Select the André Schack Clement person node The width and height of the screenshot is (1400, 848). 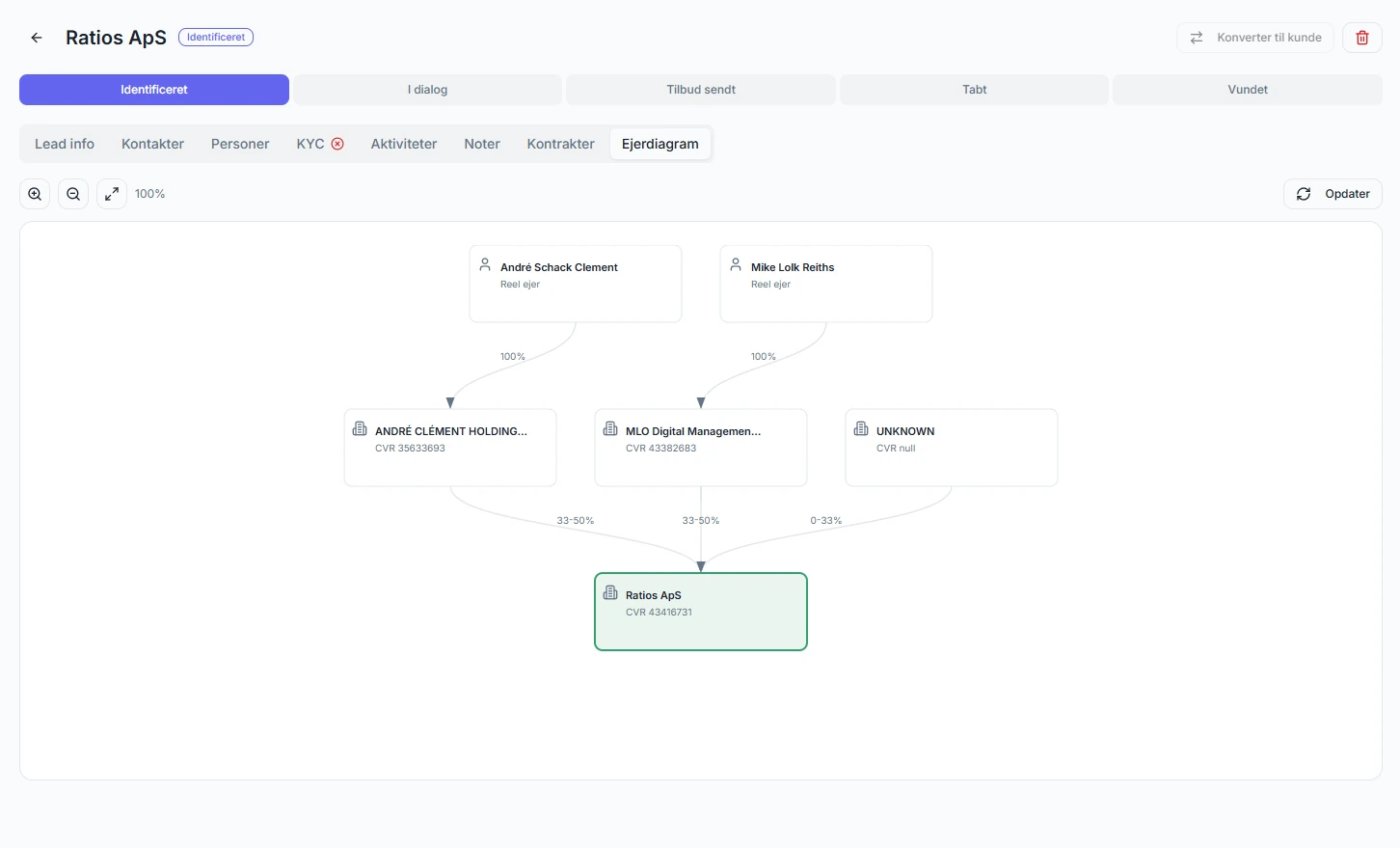pos(576,284)
